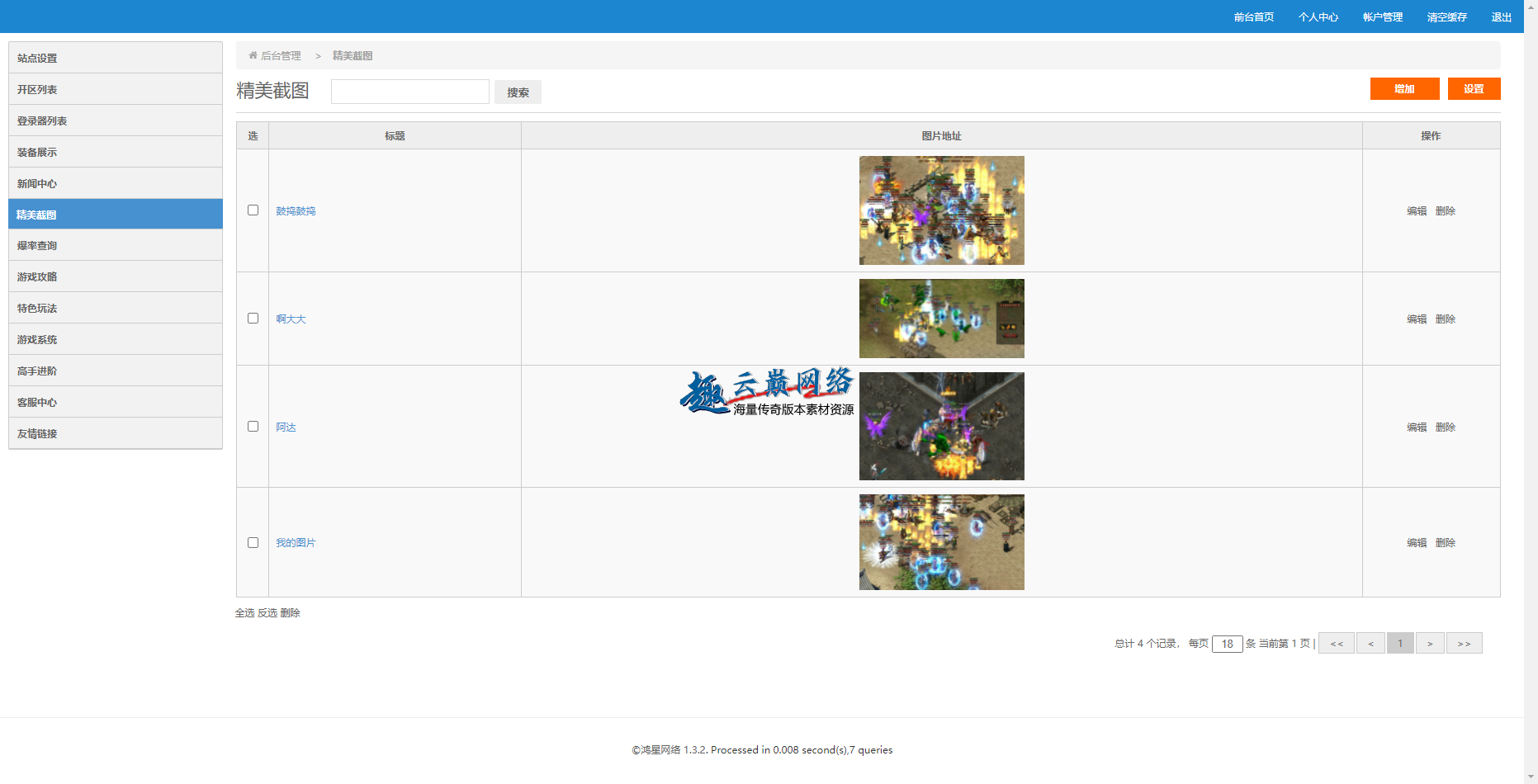Open 爆率查询 in the sidebar
Screen dimensions: 1538x784
[x=116, y=245]
